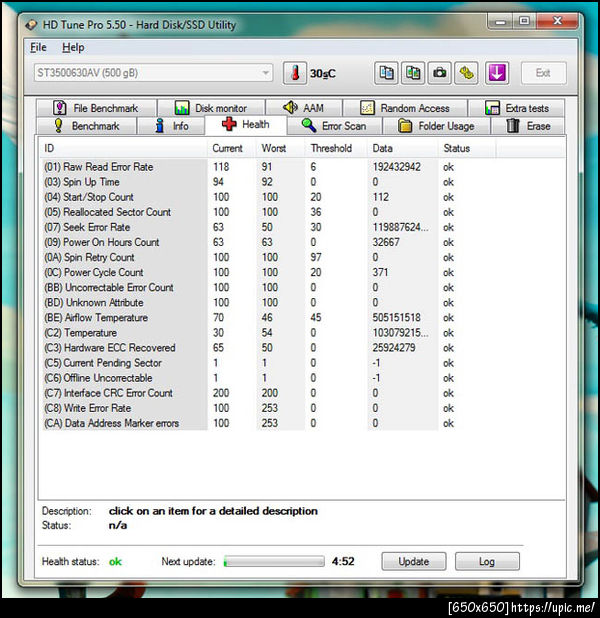Click the camera save screenshot icon
The image size is (600, 618).
[440, 73]
